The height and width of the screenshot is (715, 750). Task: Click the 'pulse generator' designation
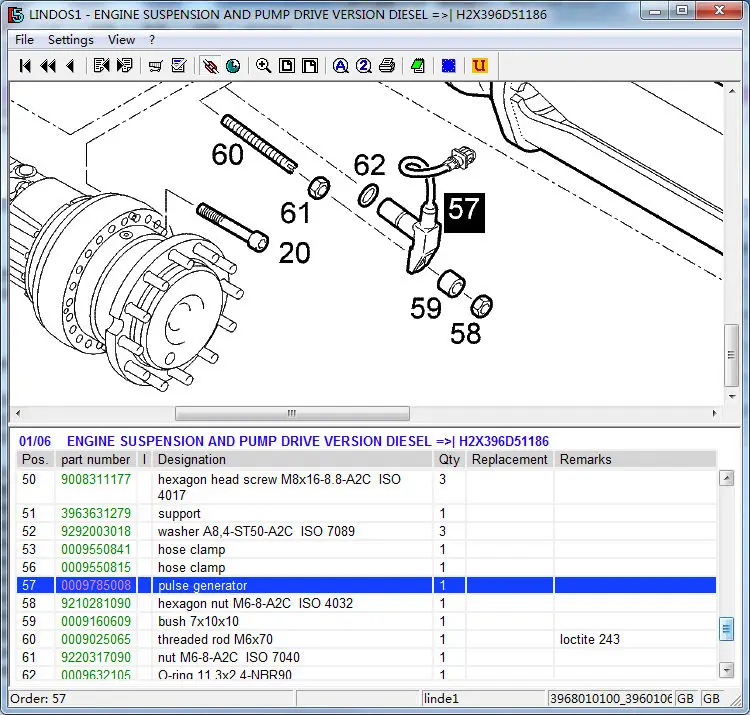point(202,585)
